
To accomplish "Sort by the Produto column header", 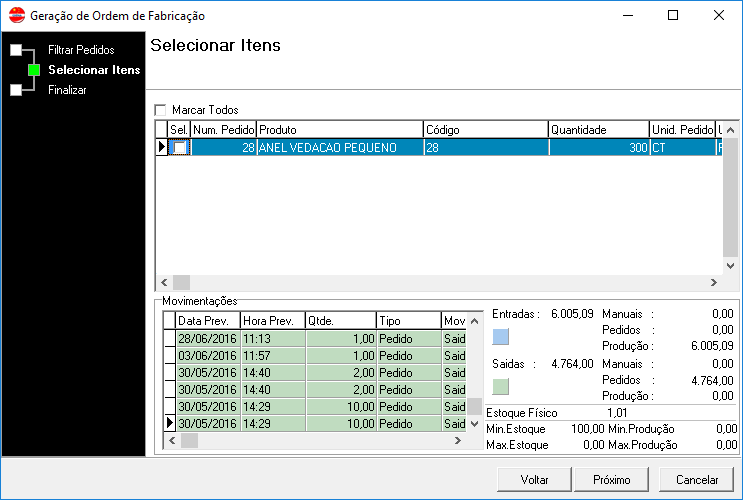I will [x=339, y=130].
